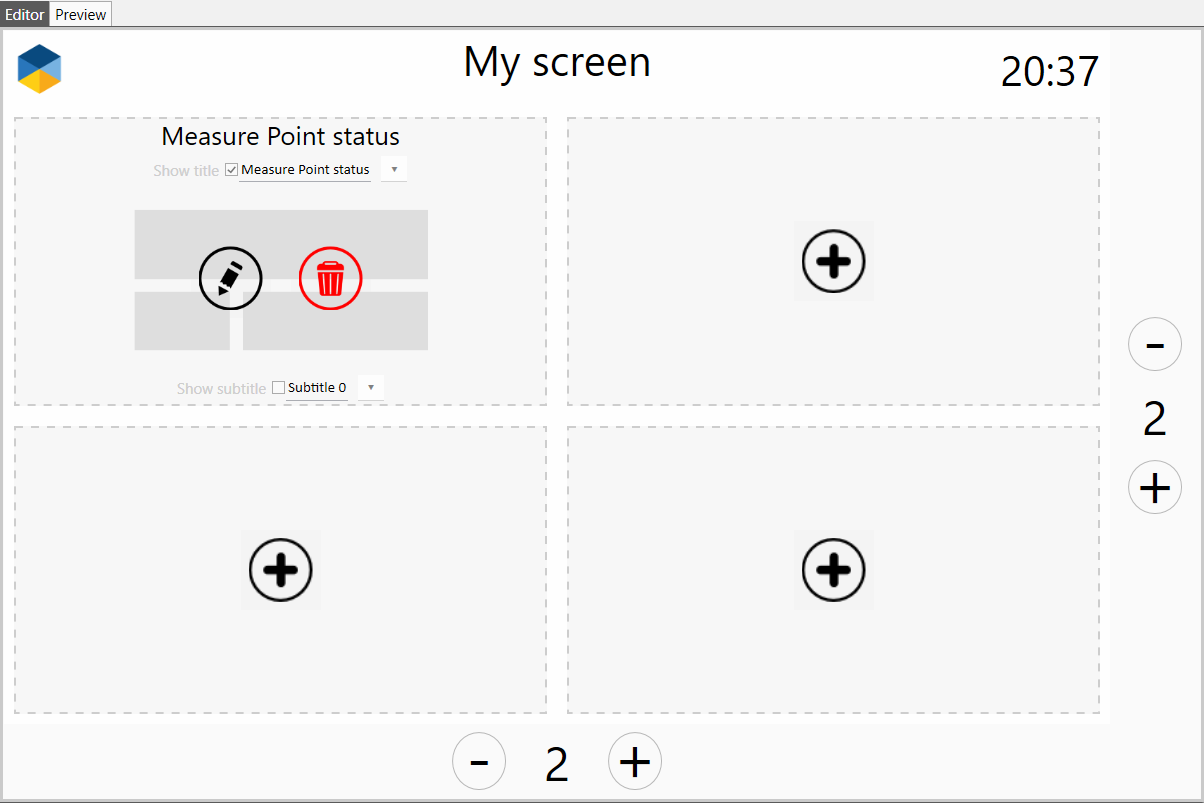Uncheck the Show title checkbox
The image size is (1204, 803).
click(x=232, y=170)
